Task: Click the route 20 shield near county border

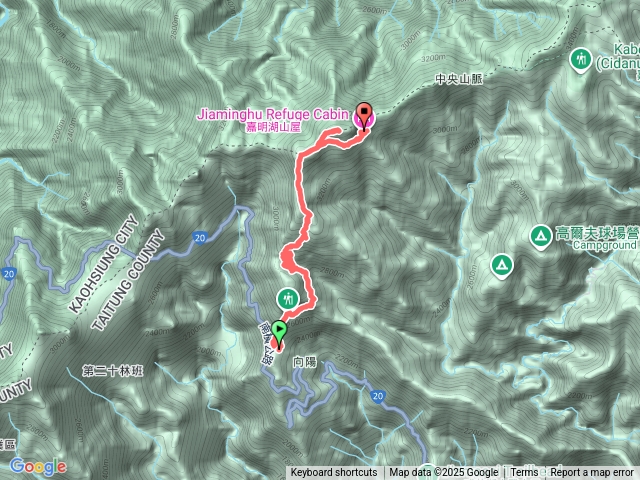Action: pyautogui.click(x=200, y=238)
